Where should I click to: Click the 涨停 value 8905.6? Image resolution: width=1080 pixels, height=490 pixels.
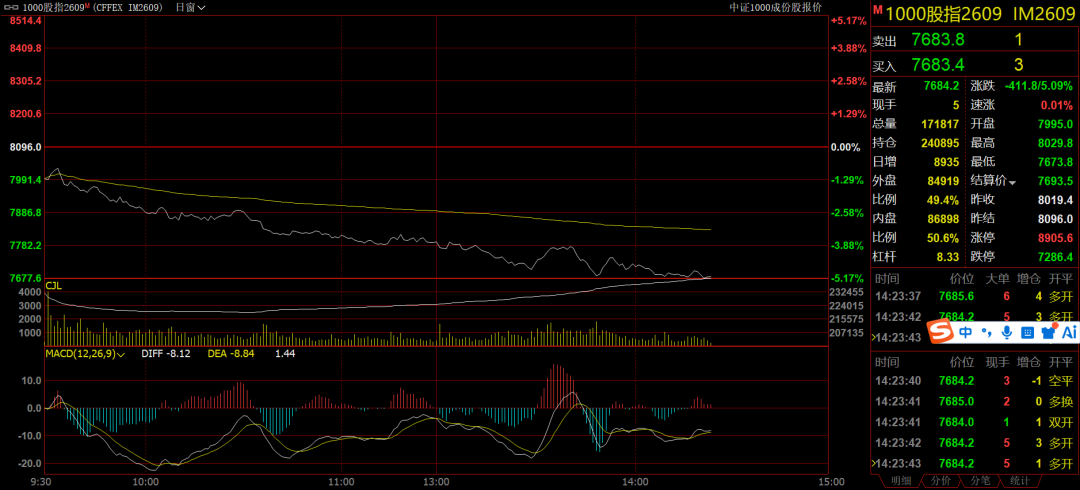pos(1055,238)
